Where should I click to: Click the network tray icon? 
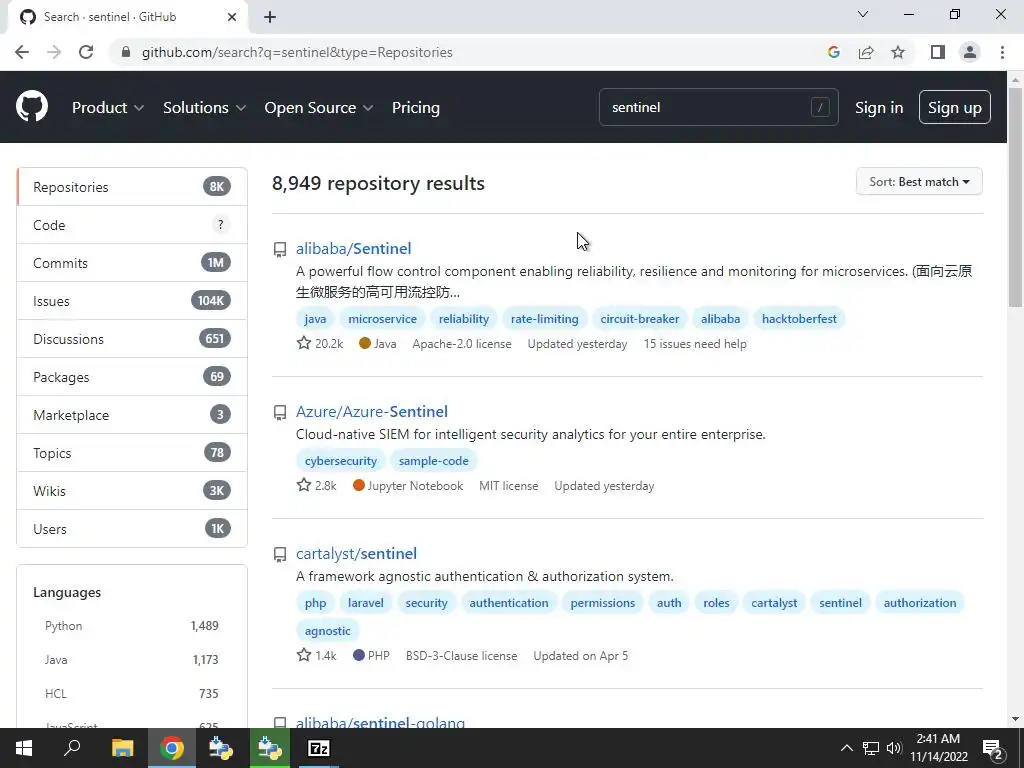871,748
